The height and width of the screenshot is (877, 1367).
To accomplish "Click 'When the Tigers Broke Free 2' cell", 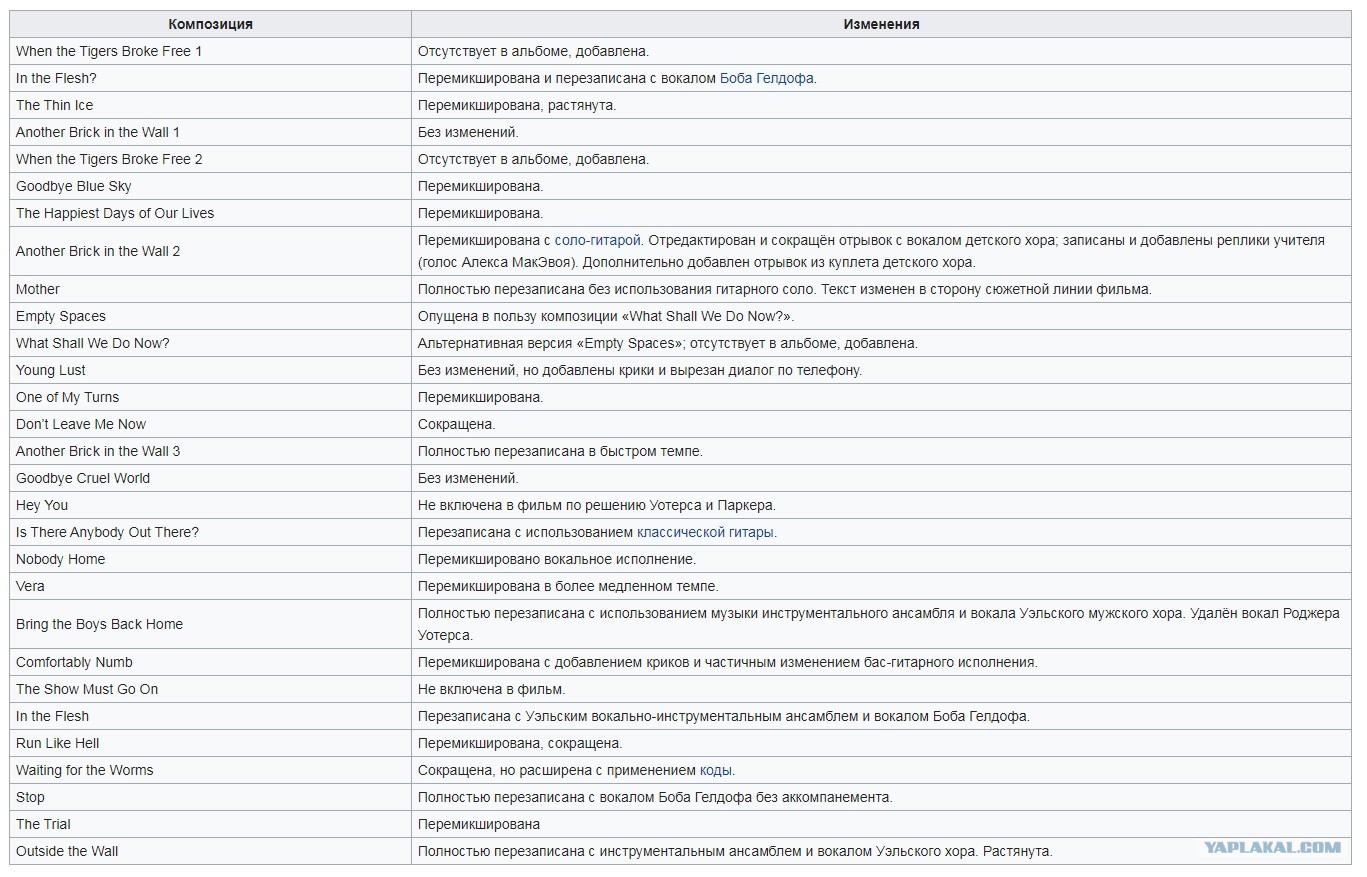I will (x=210, y=159).
